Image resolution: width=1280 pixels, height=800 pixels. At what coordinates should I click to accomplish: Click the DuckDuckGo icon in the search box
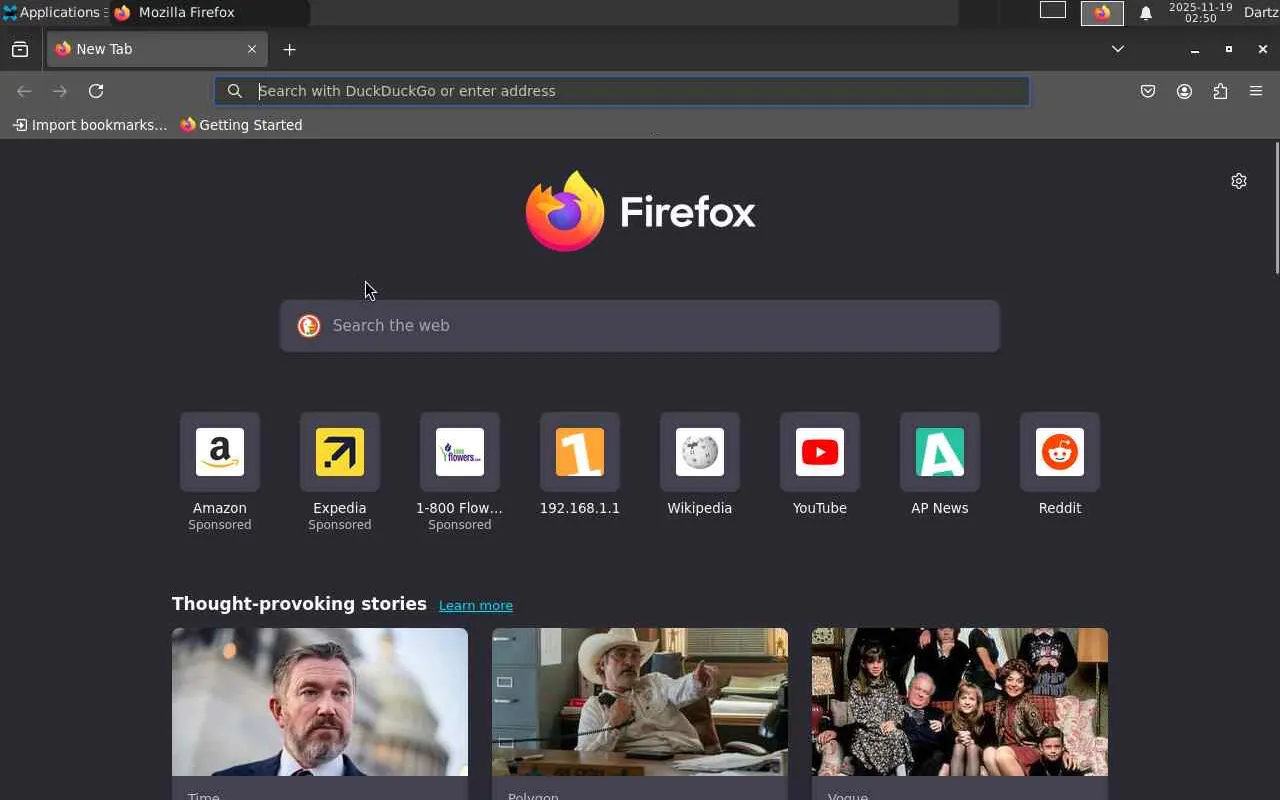click(x=309, y=326)
